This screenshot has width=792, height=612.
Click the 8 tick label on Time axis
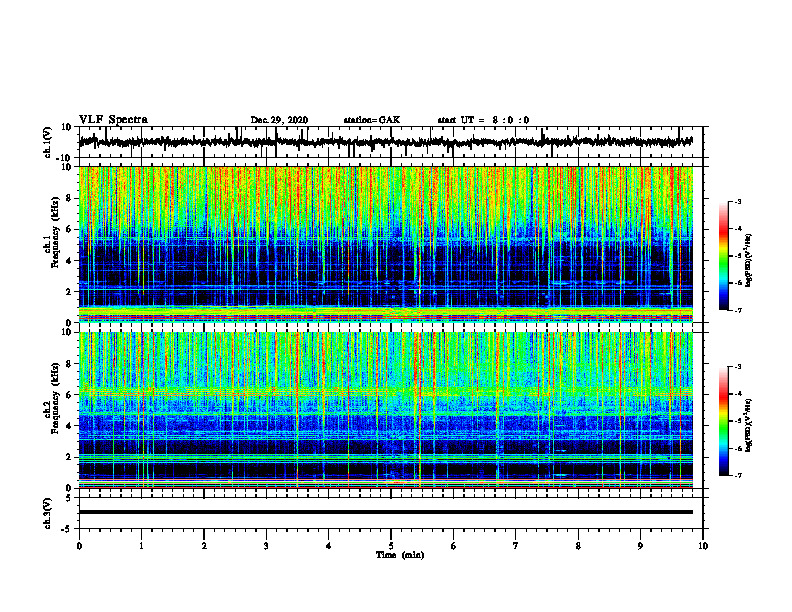[x=578, y=546]
